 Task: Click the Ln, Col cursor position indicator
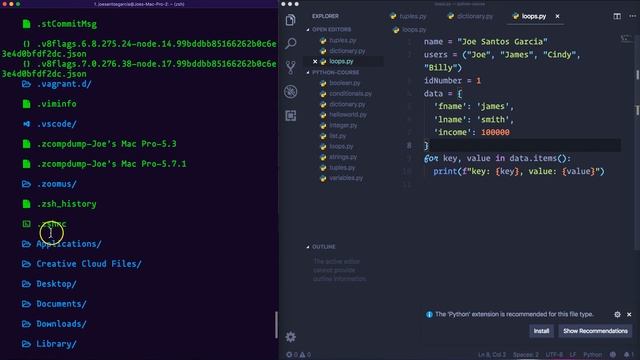[x=492, y=354]
